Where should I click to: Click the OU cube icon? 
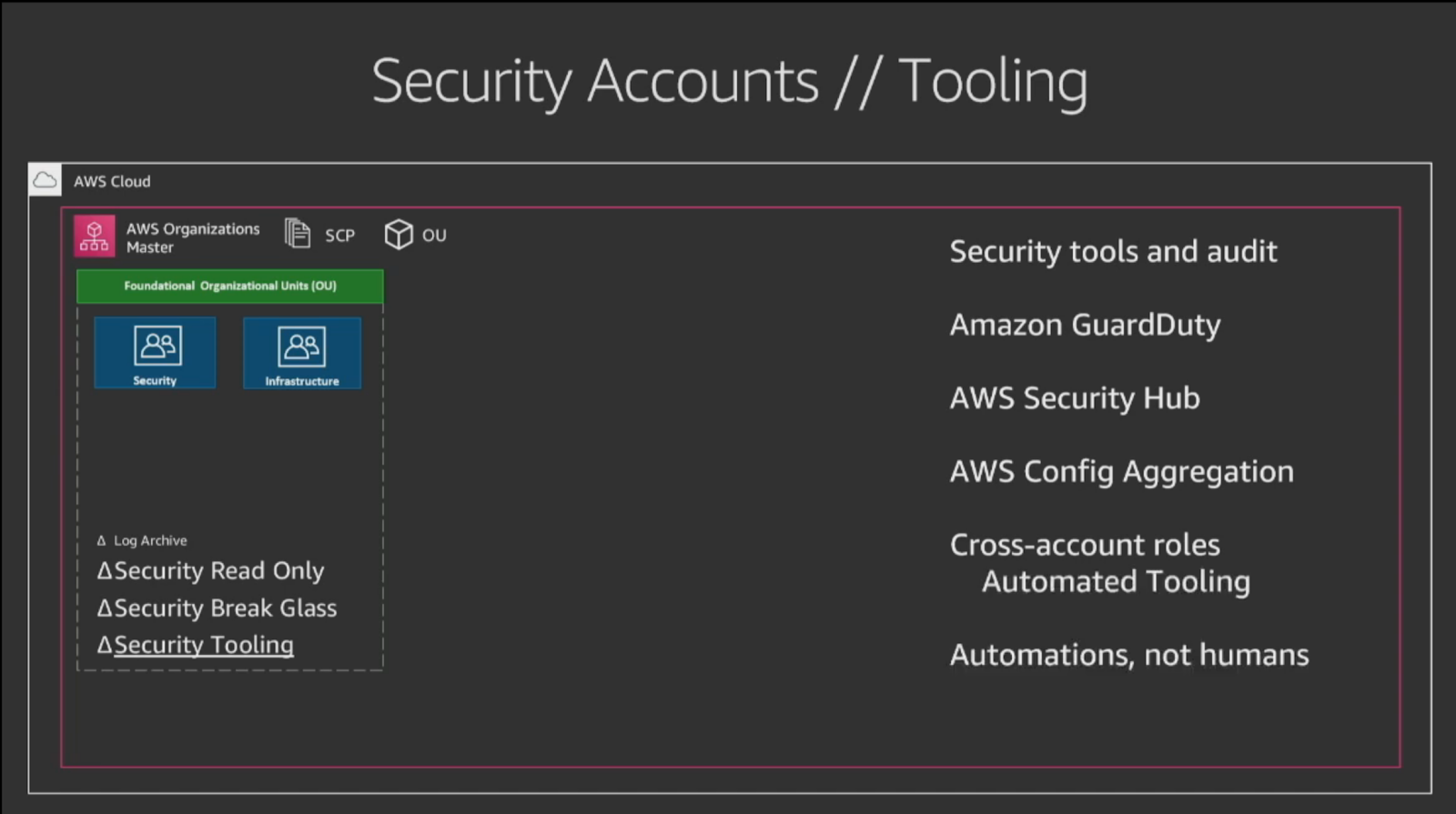(399, 235)
